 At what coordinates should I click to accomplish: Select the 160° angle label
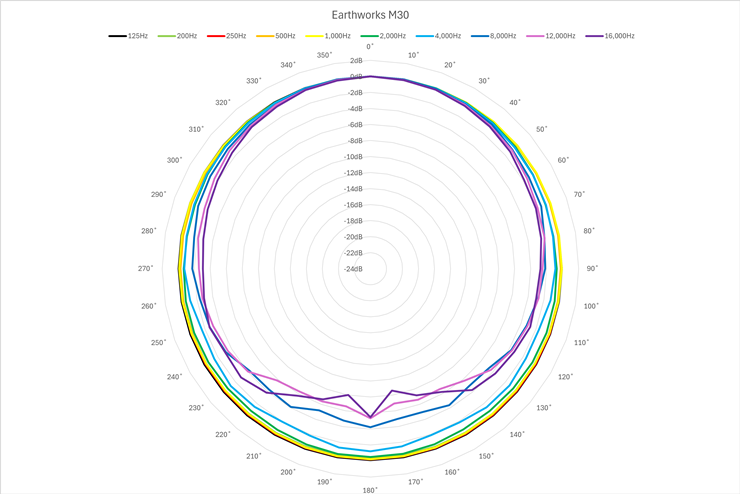452,472
